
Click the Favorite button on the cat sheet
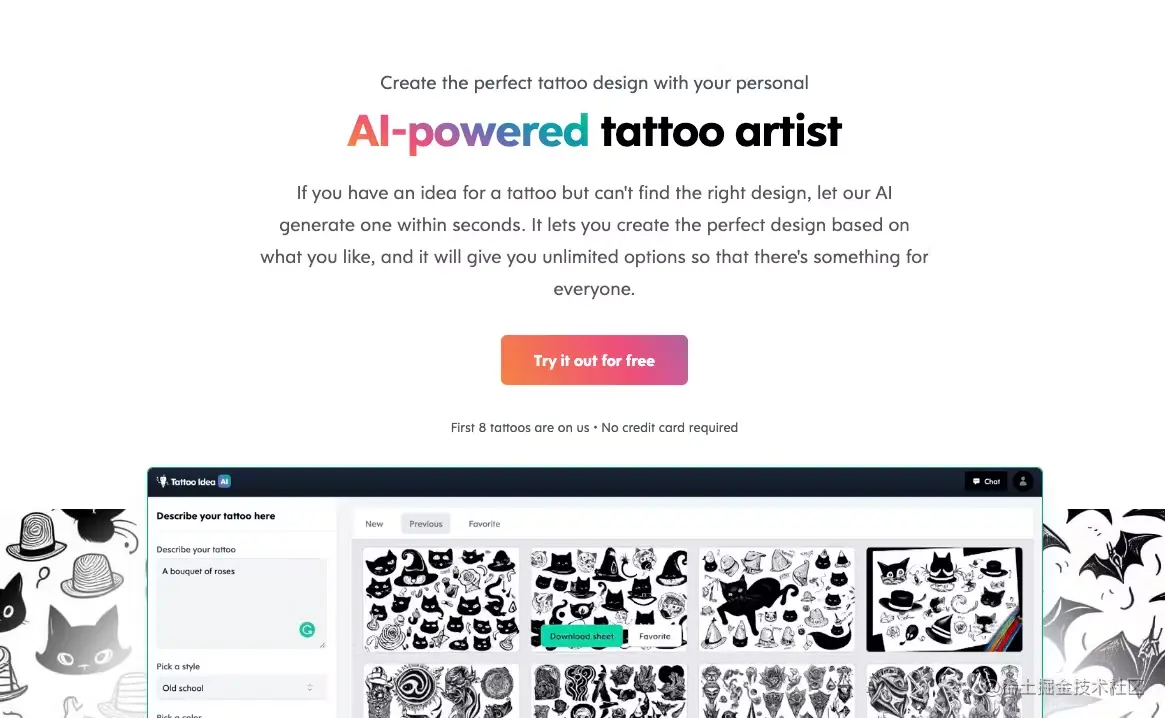tap(654, 636)
